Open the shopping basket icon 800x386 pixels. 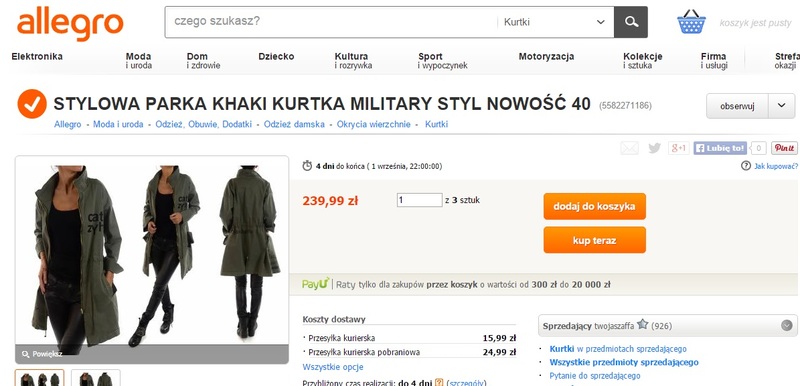point(691,22)
